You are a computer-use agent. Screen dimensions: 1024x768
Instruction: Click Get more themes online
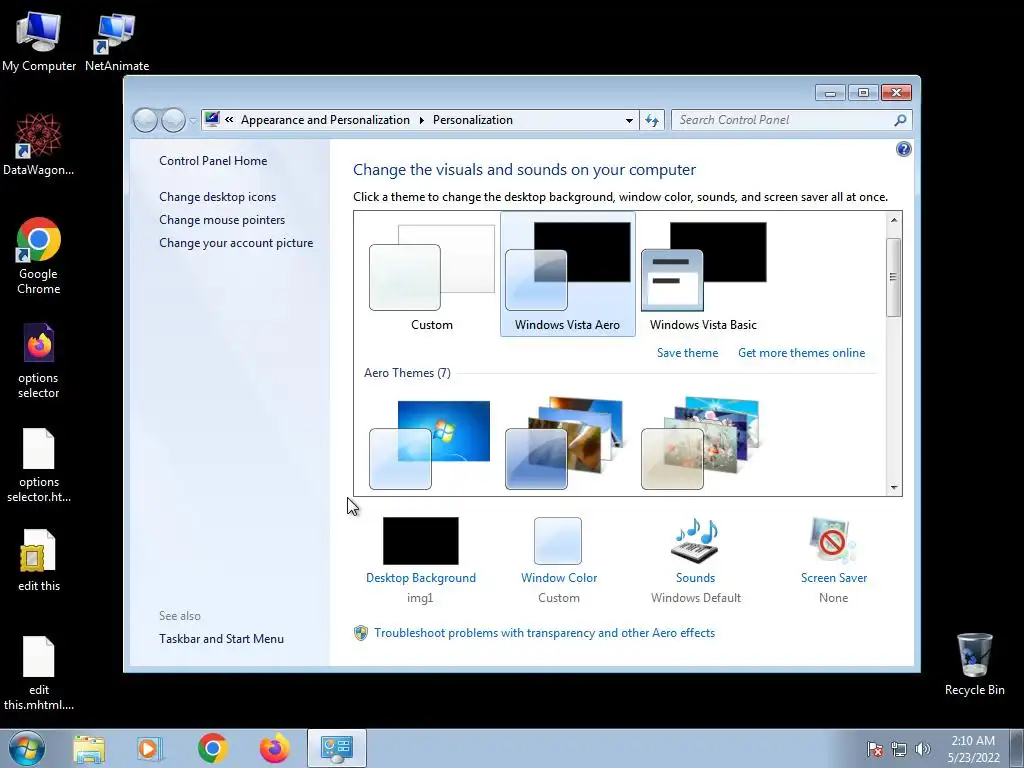coord(801,353)
